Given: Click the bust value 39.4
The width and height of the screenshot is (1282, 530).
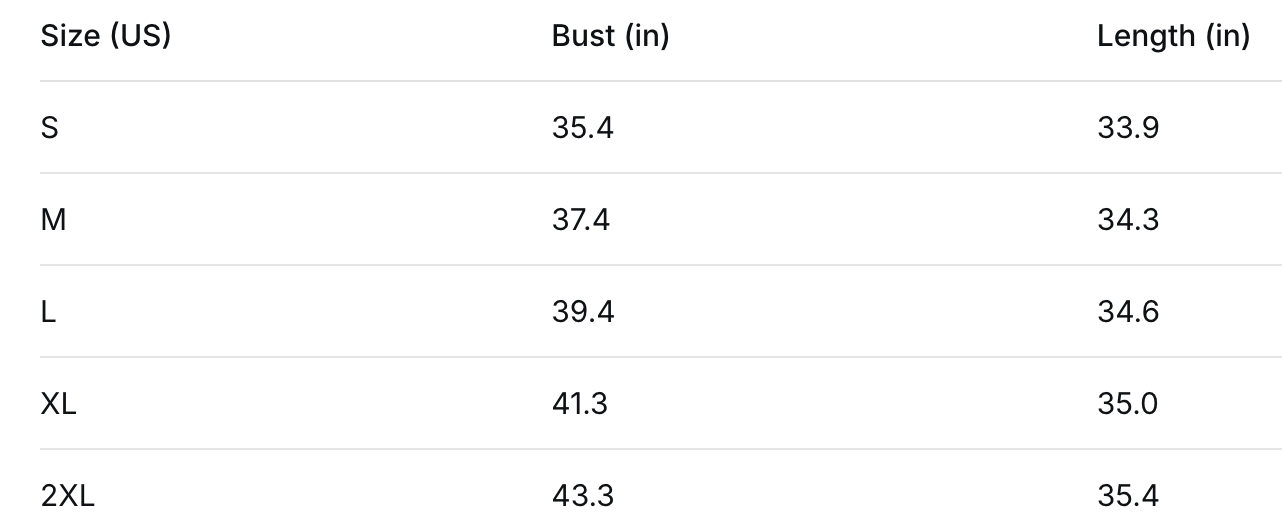Looking at the screenshot, I should pos(582,312).
